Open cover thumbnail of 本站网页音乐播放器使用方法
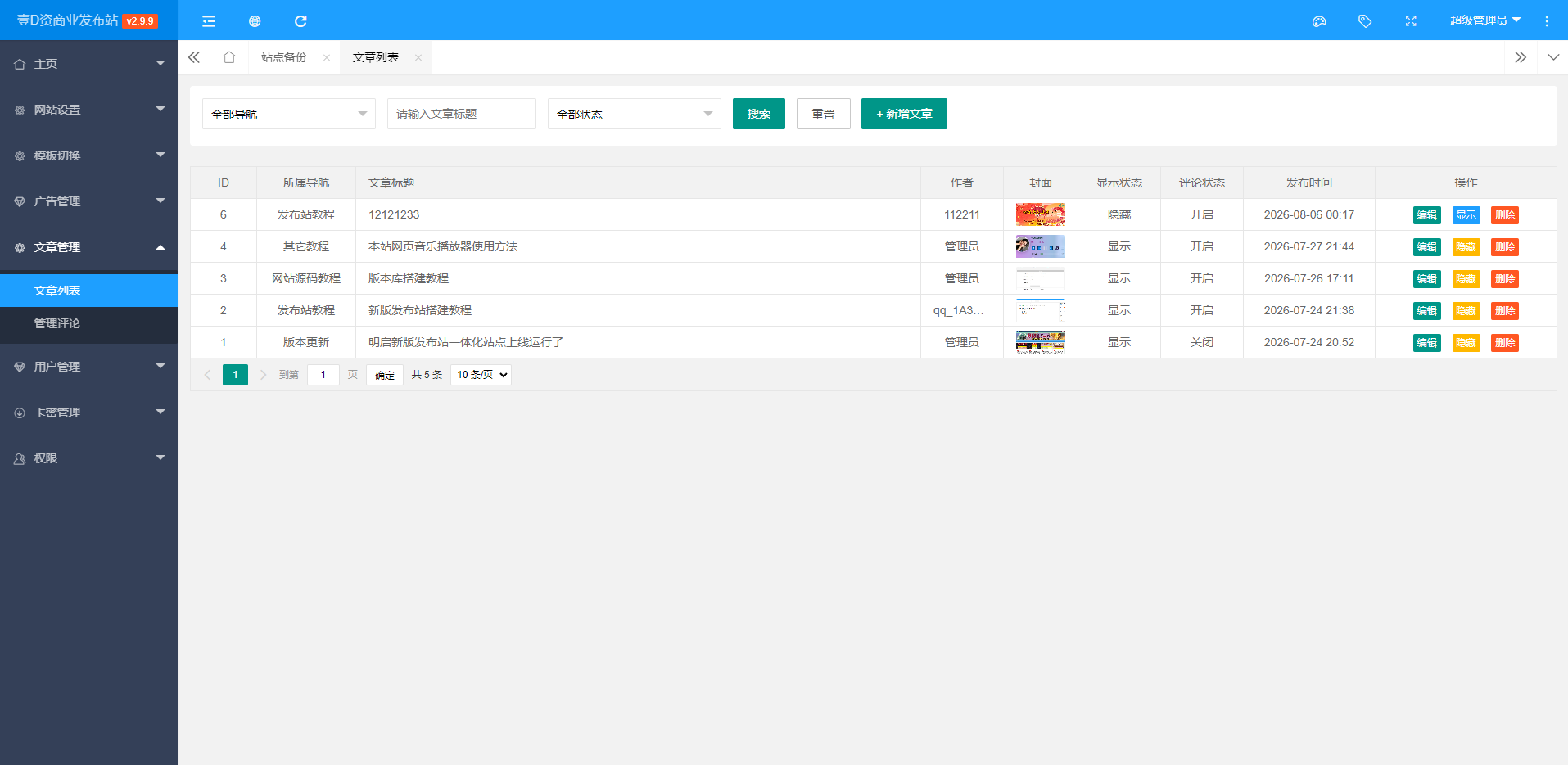The width and height of the screenshot is (1568, 766). 1041,246
